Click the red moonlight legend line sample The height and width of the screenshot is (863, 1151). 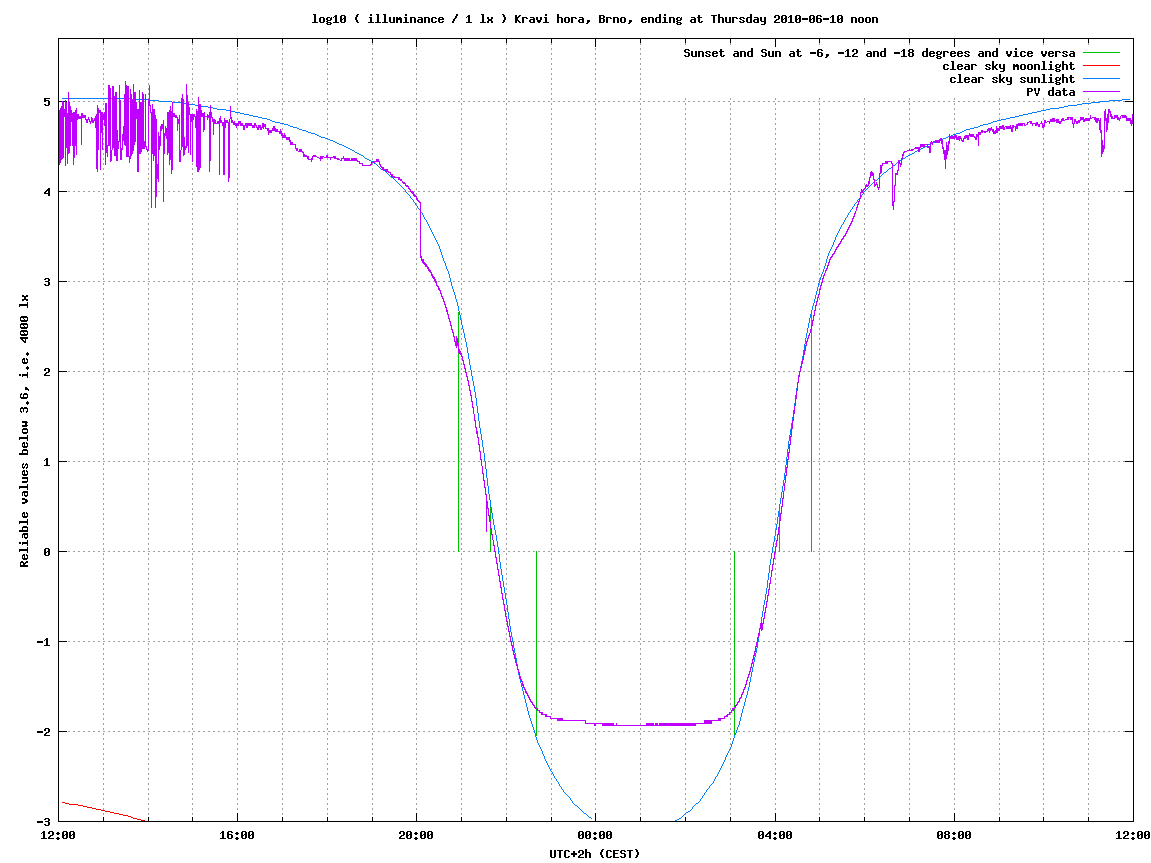(x=1101, y=66)
